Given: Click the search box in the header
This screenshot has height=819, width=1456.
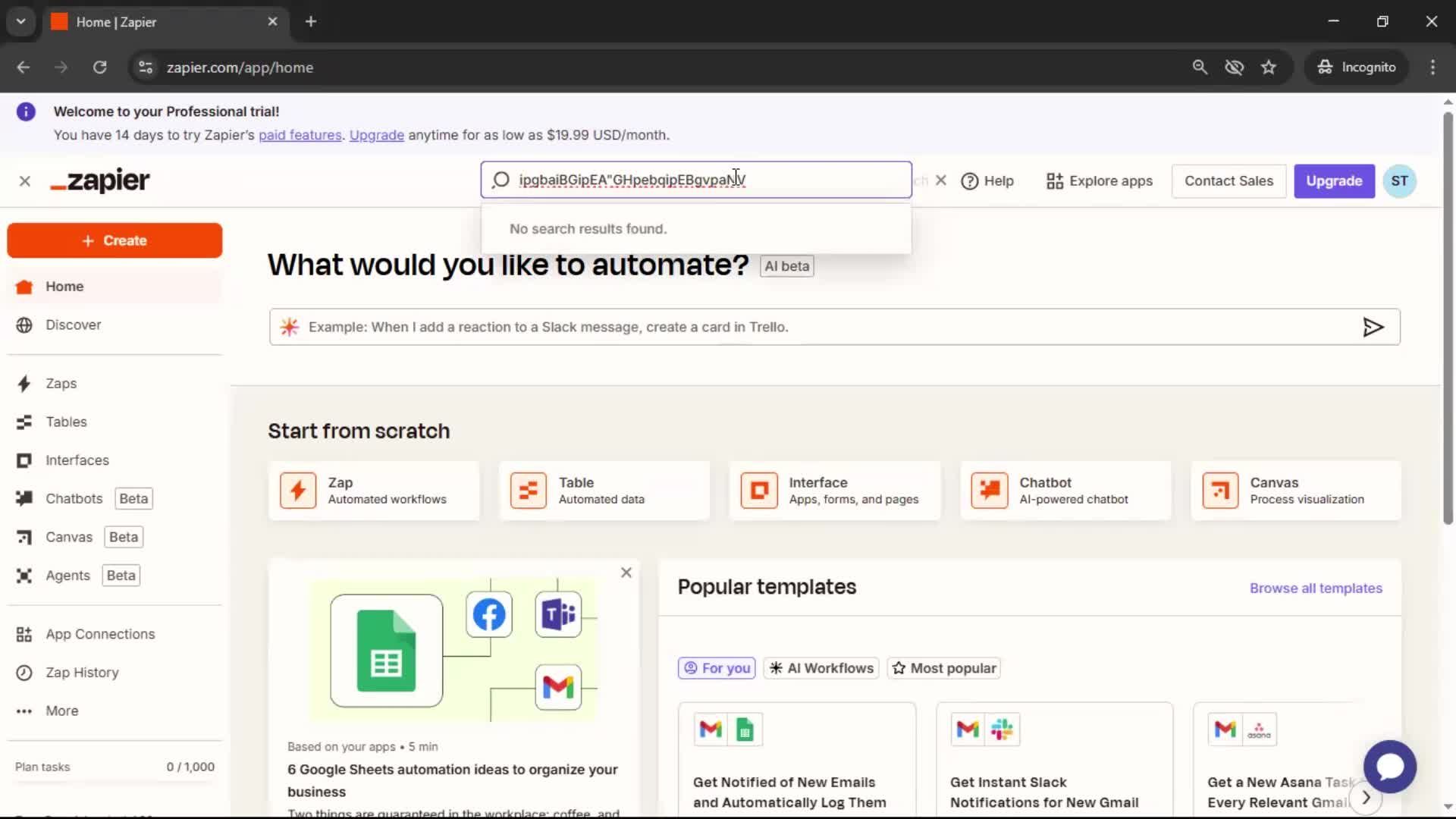Looking at the screenshot, I should [x=695, y=180].
